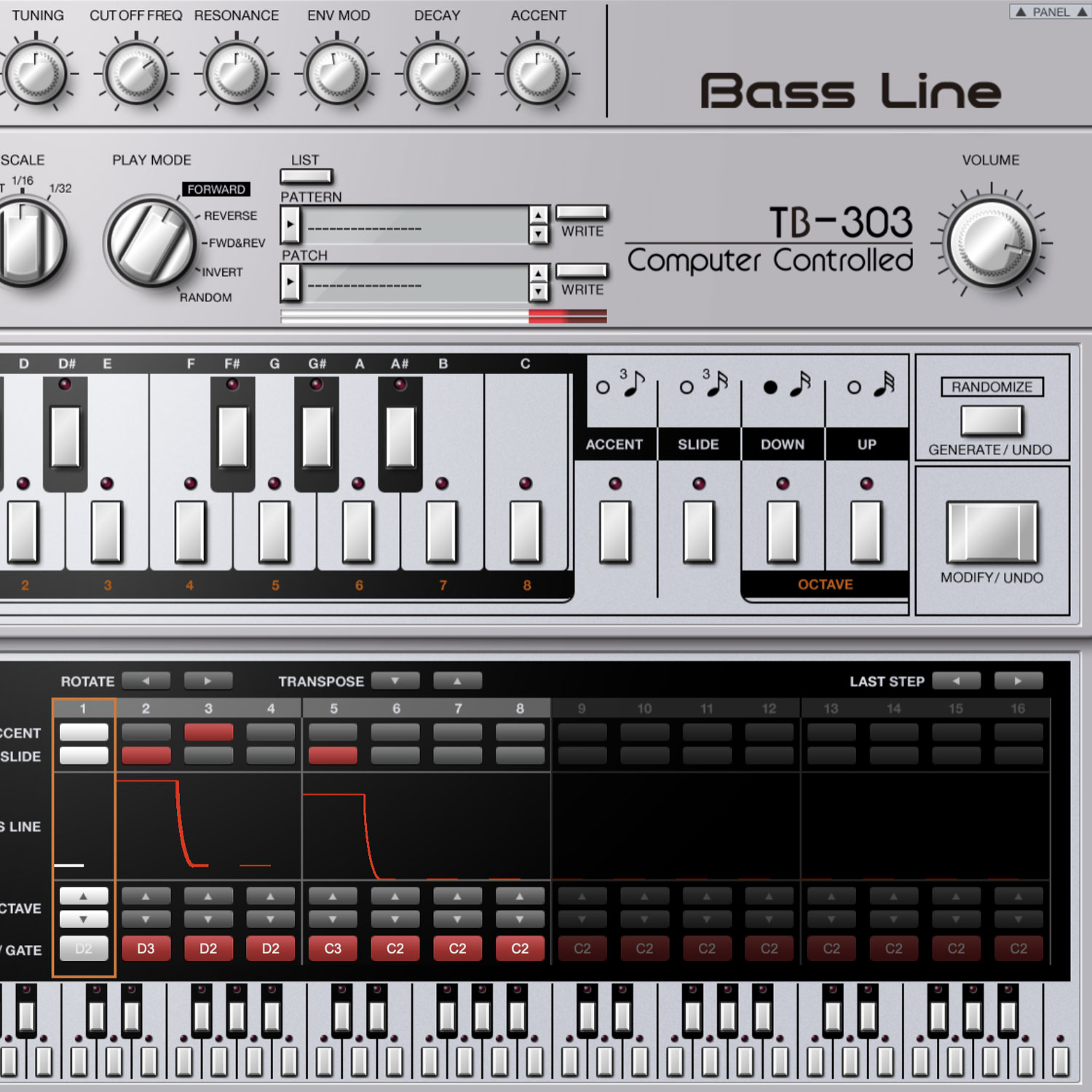1092x1092 pixels.
Task: Decrease Last Step with left arrow
Action: [x=956, y=681]
